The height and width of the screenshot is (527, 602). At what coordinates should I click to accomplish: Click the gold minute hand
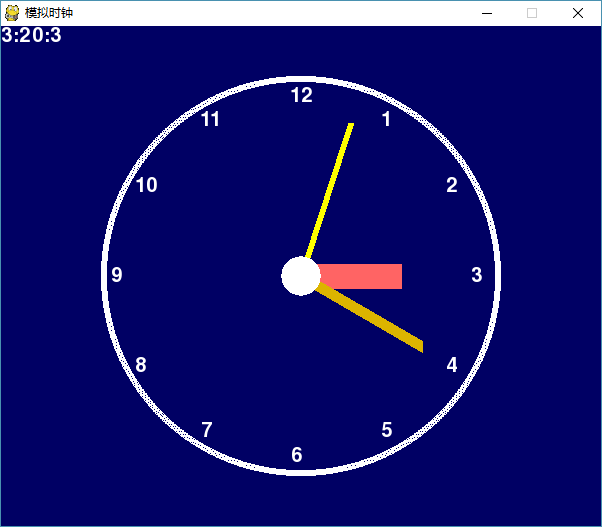point(369,317)
